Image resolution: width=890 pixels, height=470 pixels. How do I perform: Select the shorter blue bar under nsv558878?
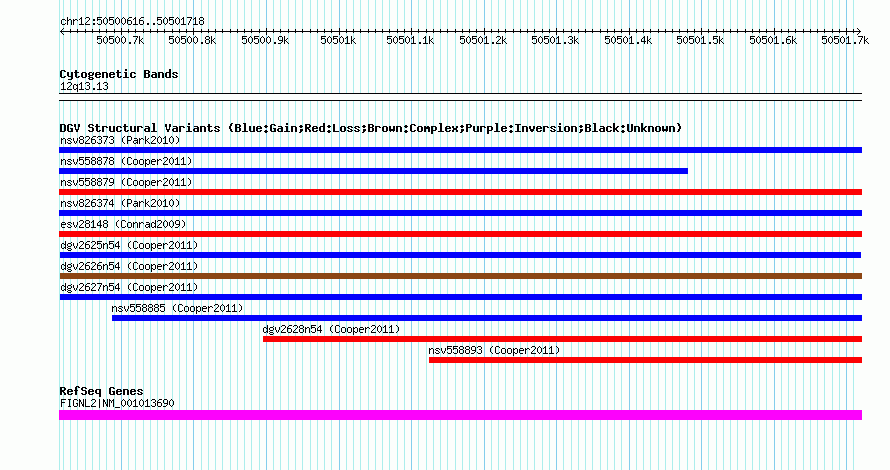coord(373,171)
